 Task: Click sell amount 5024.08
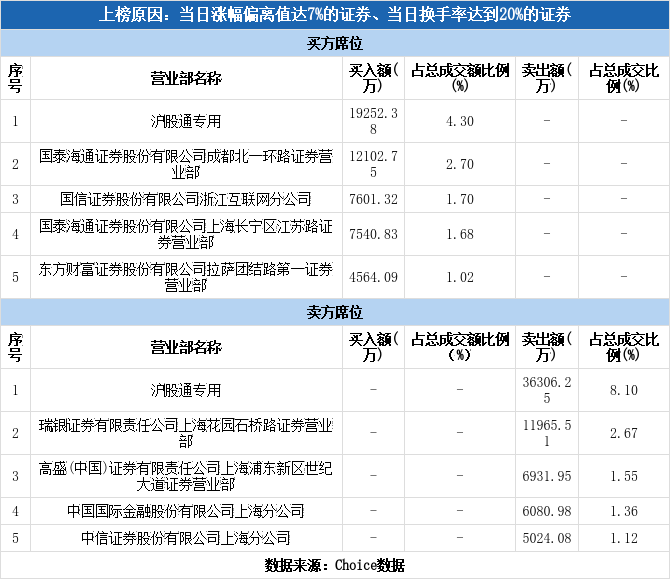coord(547,538)
